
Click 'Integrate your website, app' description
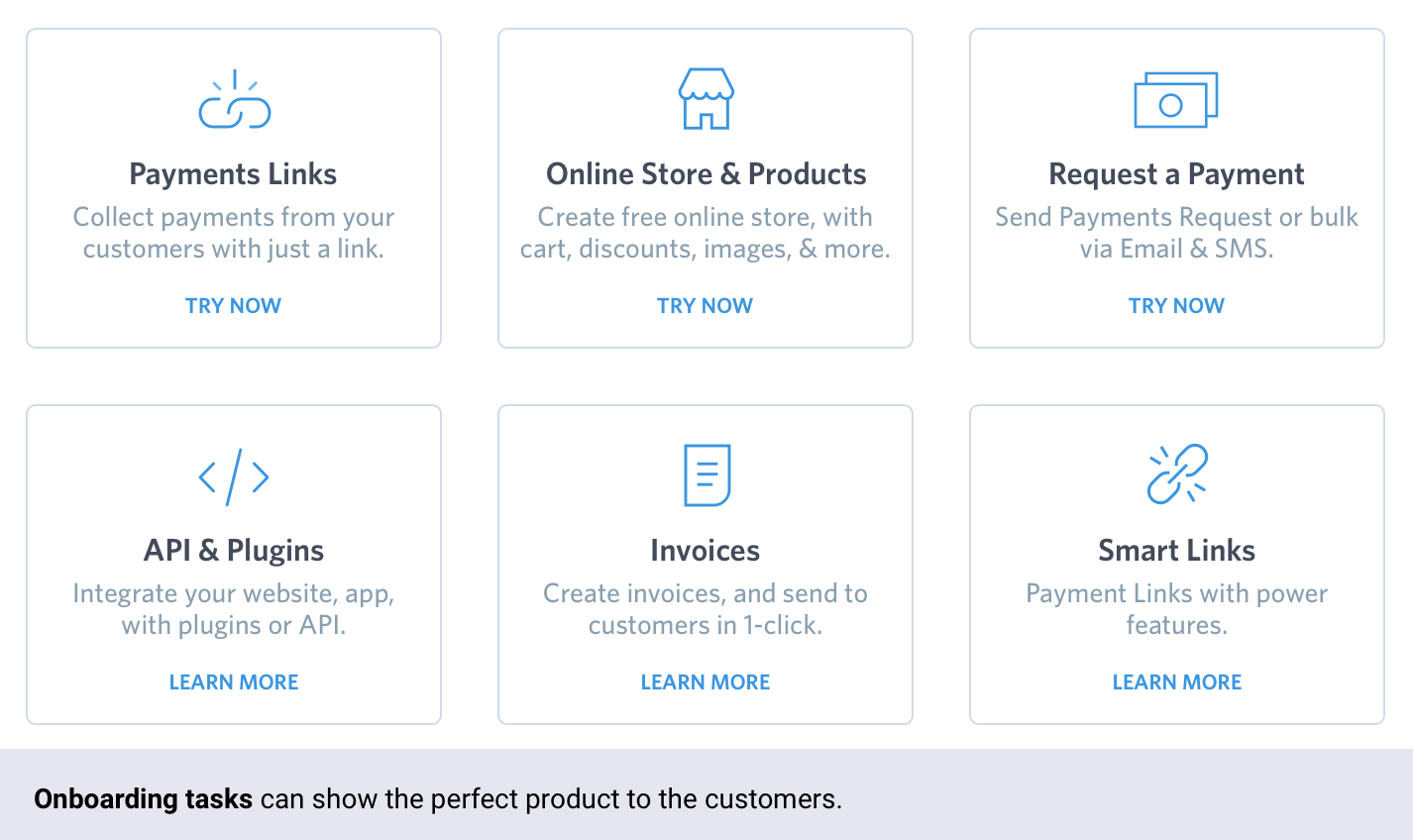pyautogui.click(x=234, y=609)
